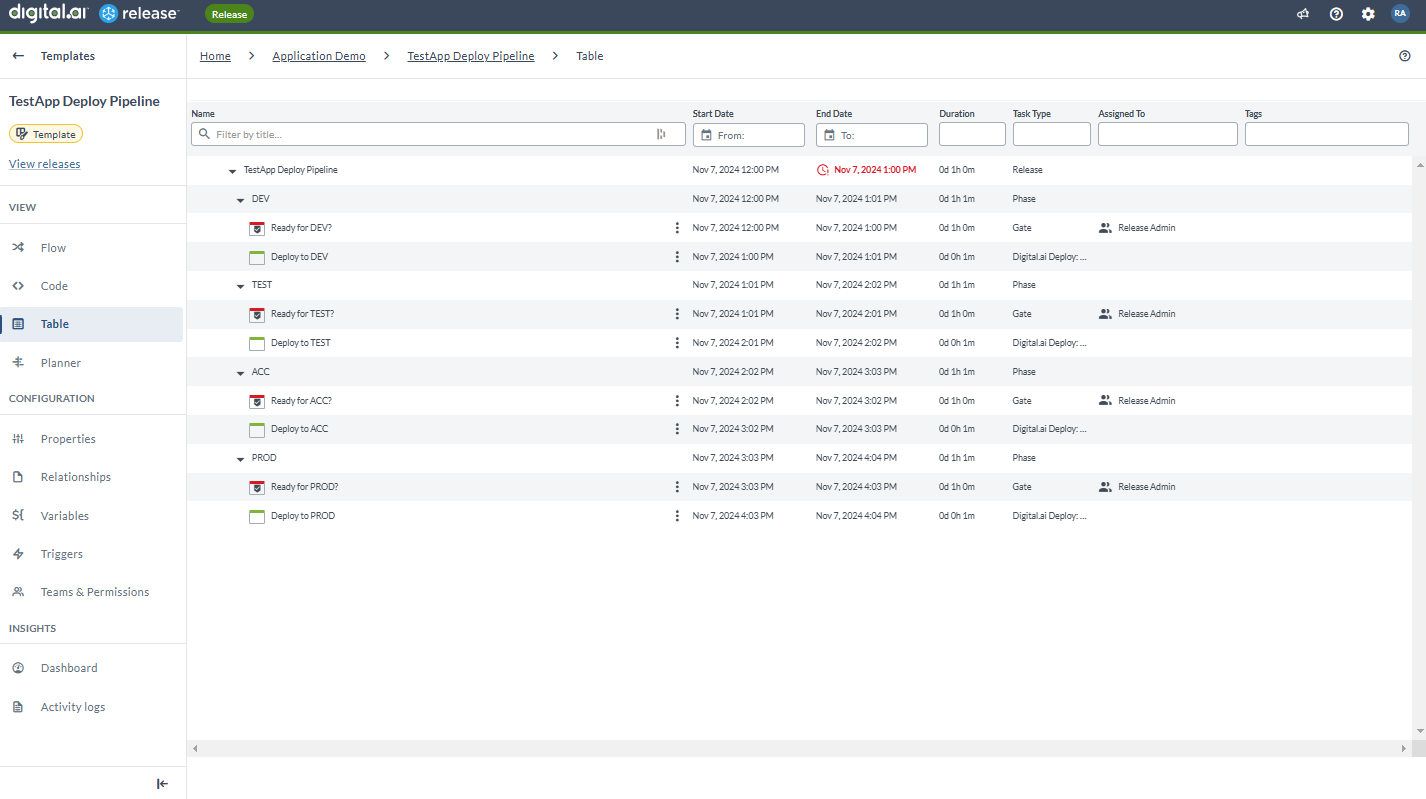The image size is (1426, 799).
Task: Collapse the DEV phase
Action: pos(240,200)
